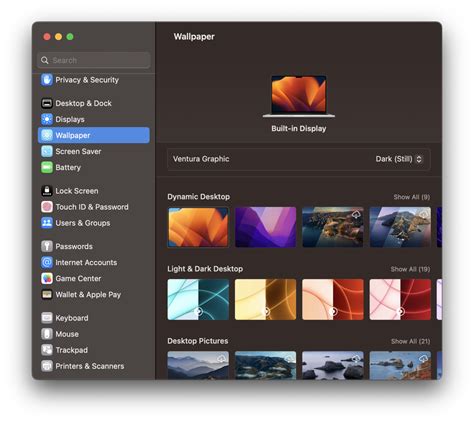Show all 9 Dynamic Desktop wallpapers
The image size is (474, 422).
411,197
